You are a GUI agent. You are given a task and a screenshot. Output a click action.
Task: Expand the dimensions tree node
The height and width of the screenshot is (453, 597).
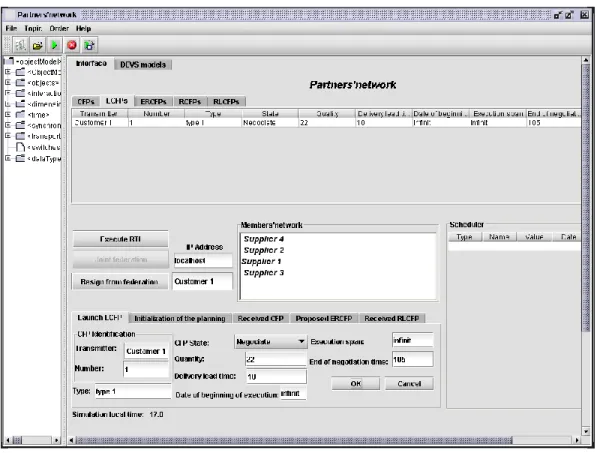[x=8, y=104]
